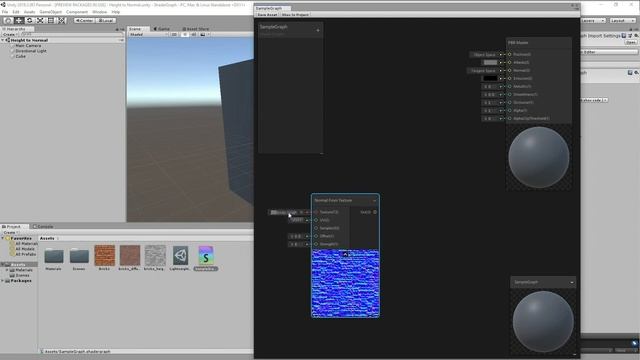Screen dimensions: 640x360
Task: Open the Component menu
Action: [77, 12]
